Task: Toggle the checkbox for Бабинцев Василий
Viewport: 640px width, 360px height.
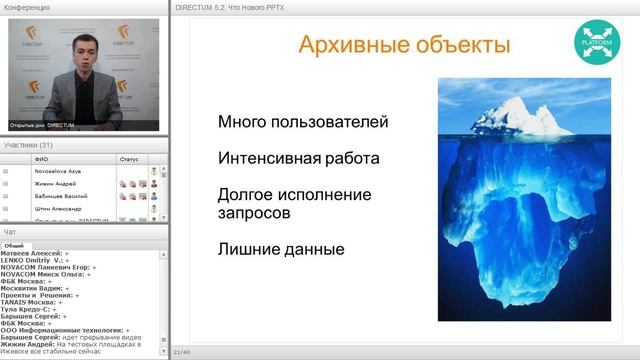Action: [5, 196]
